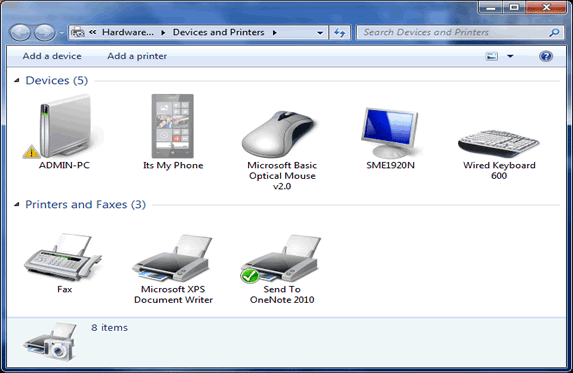
Task: Select the ADMIN-PC device icon
Action: [x=64, y=126]
